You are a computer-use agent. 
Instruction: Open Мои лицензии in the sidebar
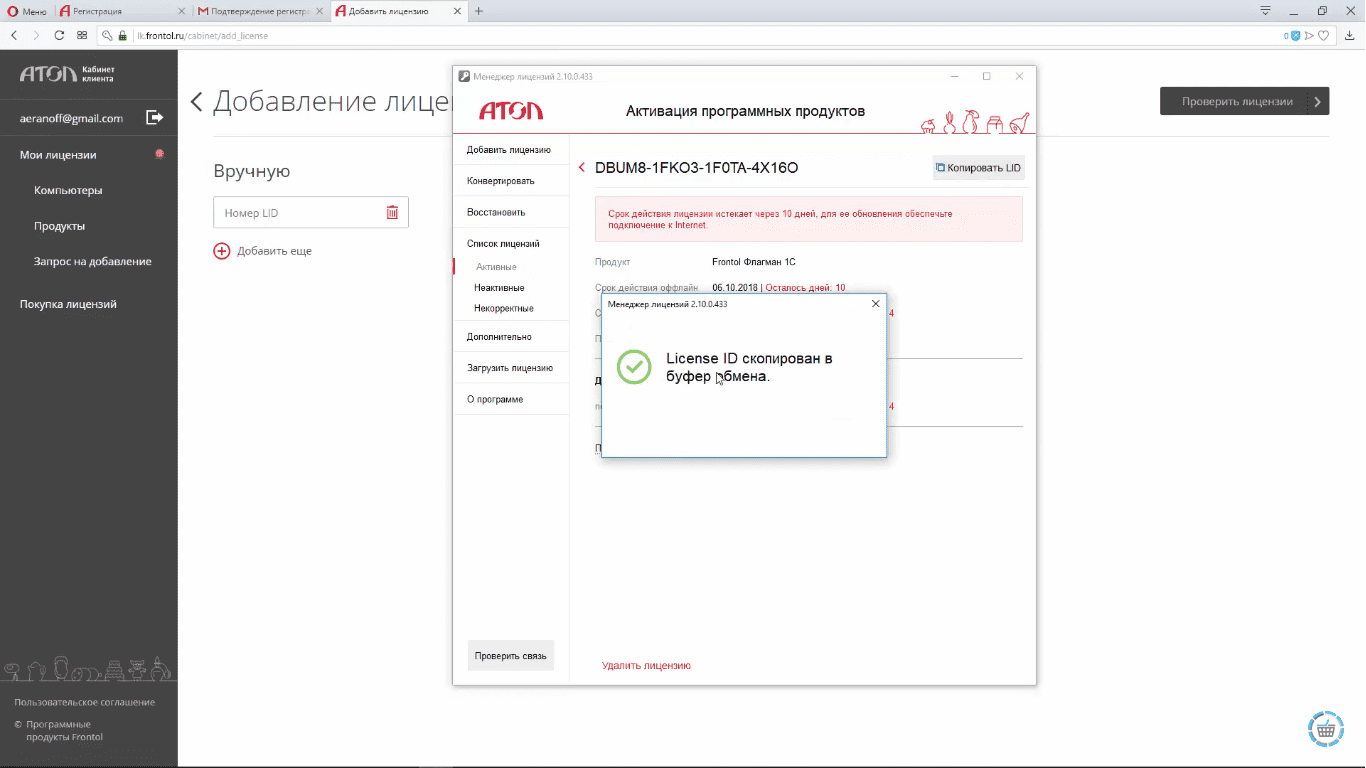click(x=58, y=155)
